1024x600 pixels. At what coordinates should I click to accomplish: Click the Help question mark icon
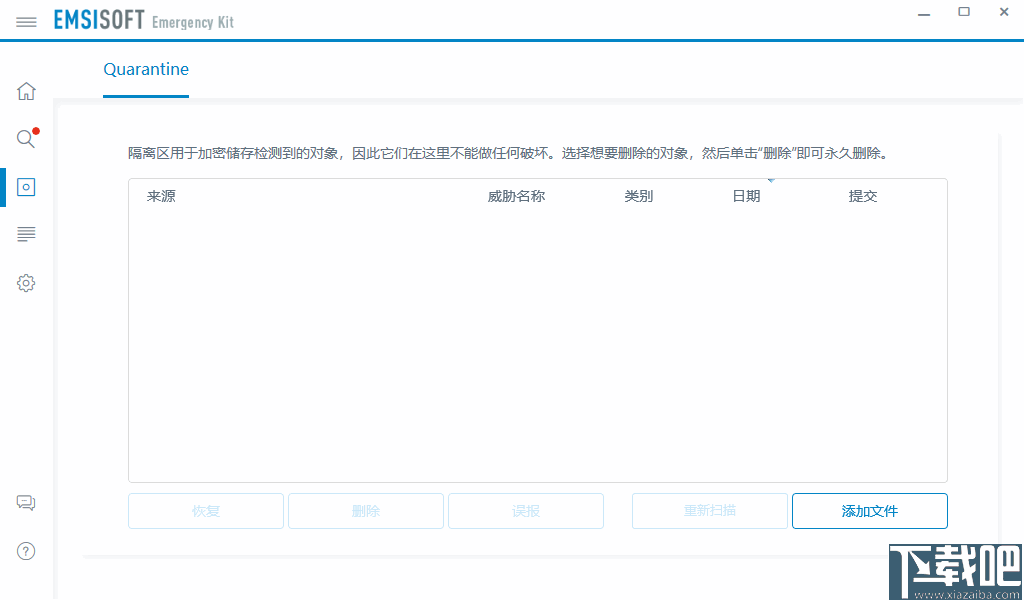(25, 551)
